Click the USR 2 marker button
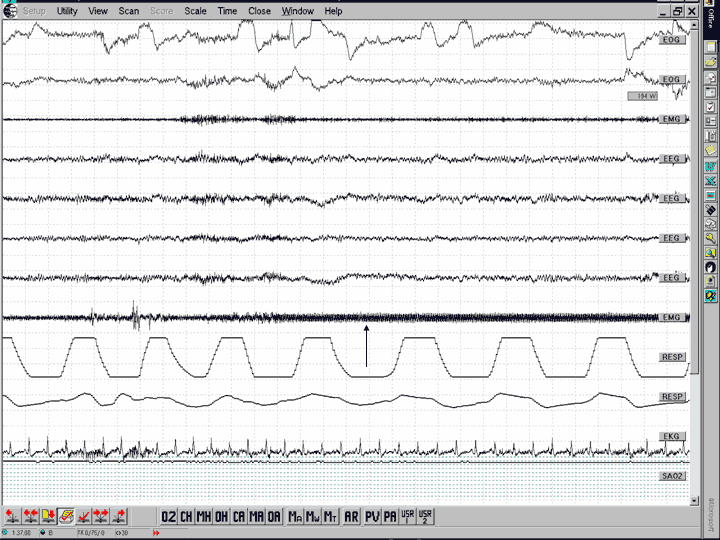The height and width of the screenshot is (540, 720). (425, 516)
